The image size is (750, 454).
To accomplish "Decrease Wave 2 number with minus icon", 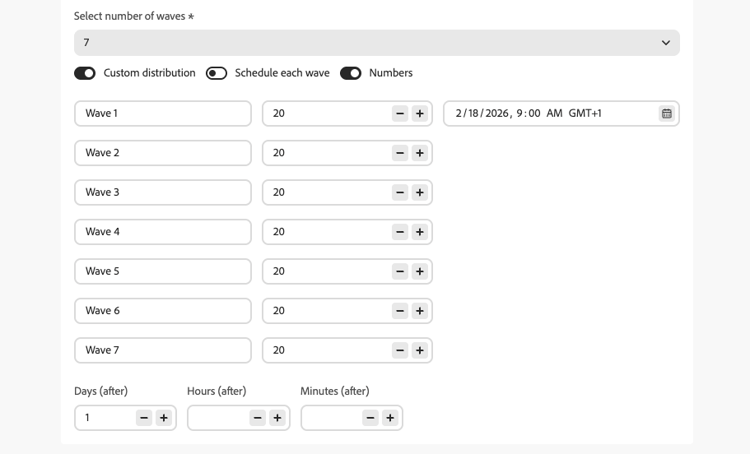I will pyautogui.click(x=400, y=153).
